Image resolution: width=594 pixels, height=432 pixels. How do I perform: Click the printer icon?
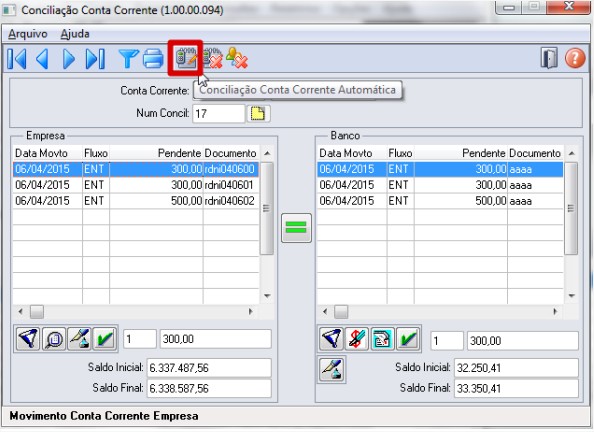[x=153, y=59]
